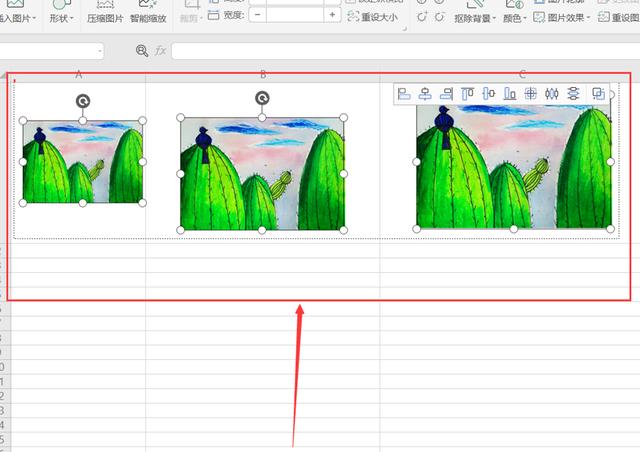Click the formula bar input field
Image resolution: width=640 pixels, height=452 pixels.
point(400,51)
